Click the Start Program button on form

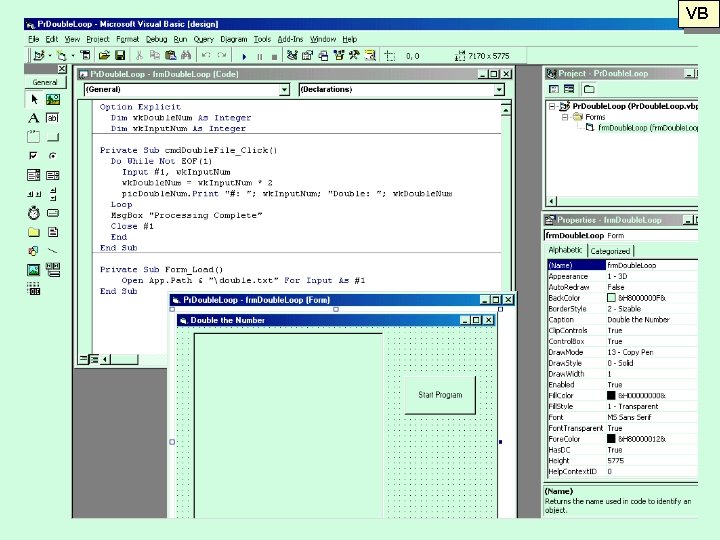pos(440,395)
